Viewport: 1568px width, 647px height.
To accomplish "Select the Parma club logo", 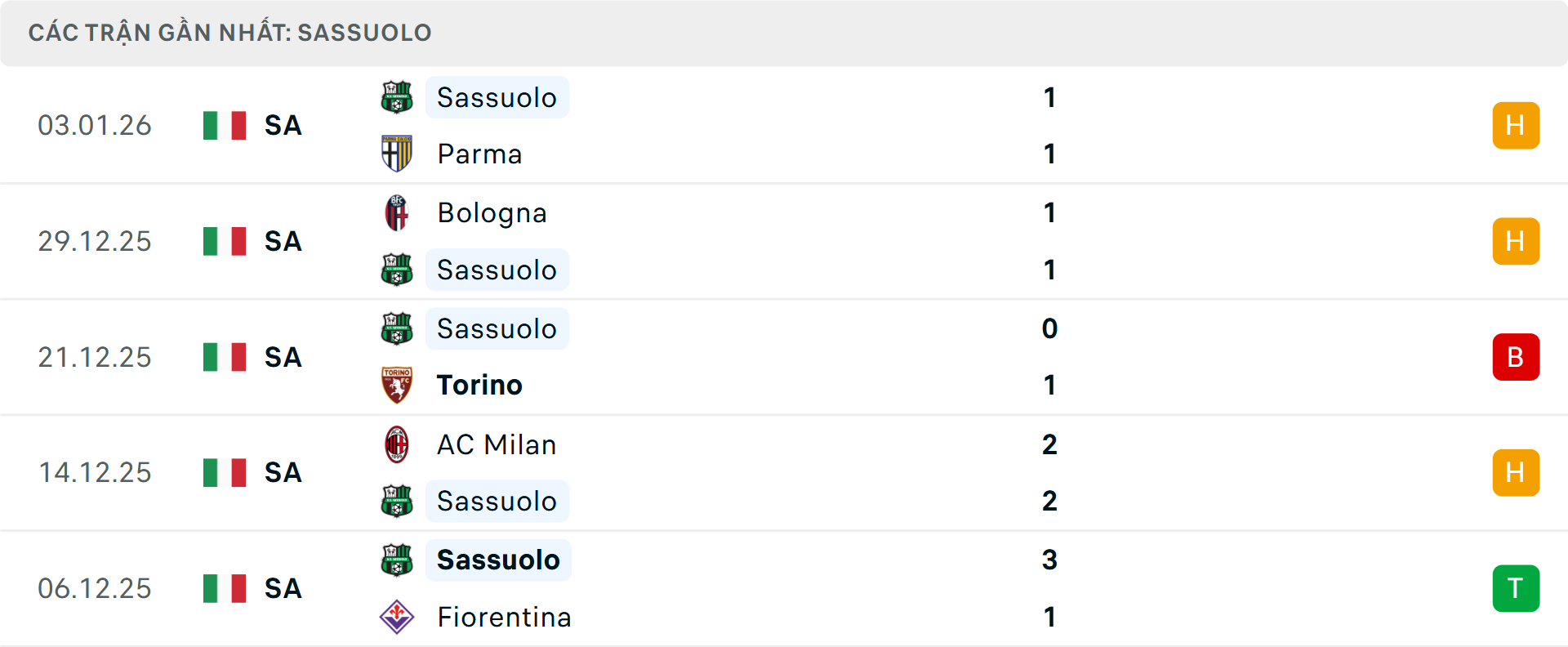I will pos(396,154).
